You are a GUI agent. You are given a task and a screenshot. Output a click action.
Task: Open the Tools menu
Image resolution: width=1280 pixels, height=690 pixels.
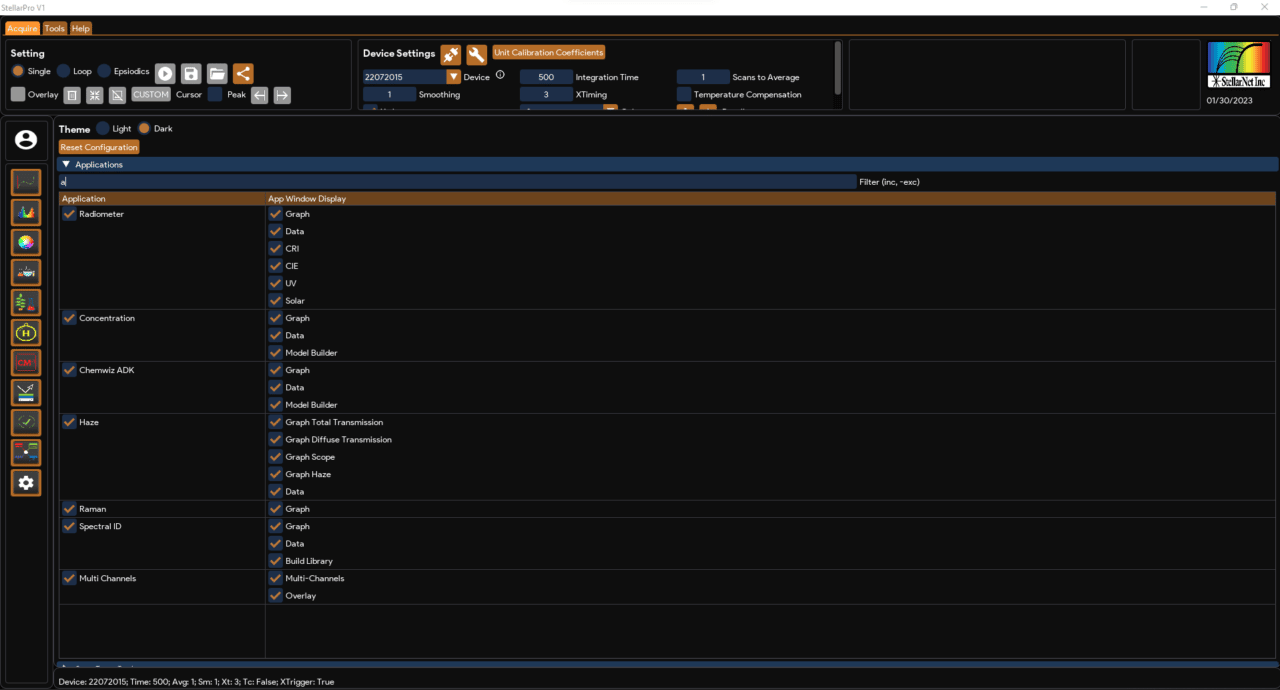pyautogui.click(x=54, y=28)
